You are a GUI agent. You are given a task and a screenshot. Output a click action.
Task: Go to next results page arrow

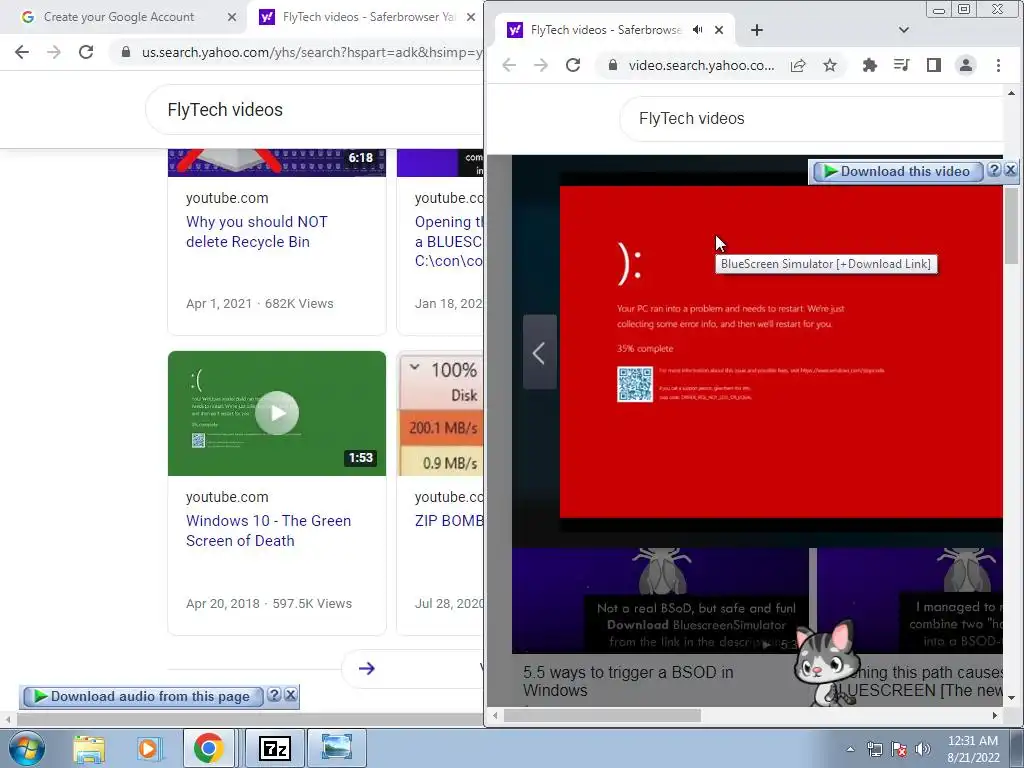pyautogui.click(x=366, y=668)
